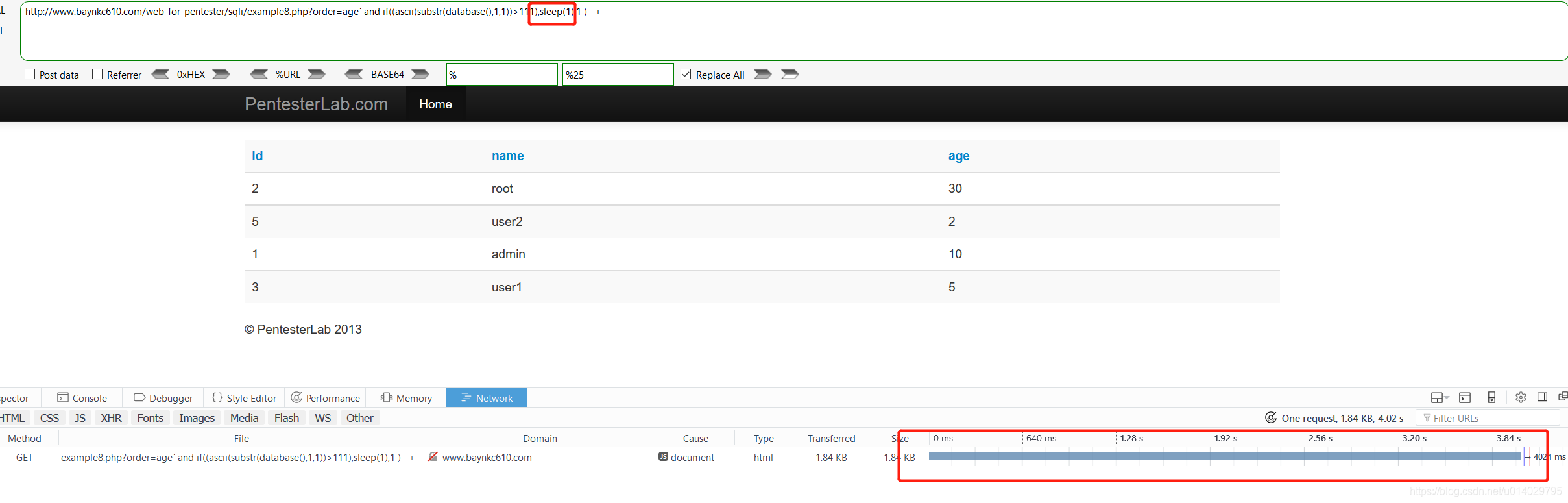Image resolution: width=1568 pixels, height=503 pixels.
Task: Click the BASE64 decode left arrow
Action: [x=354, y=74]
